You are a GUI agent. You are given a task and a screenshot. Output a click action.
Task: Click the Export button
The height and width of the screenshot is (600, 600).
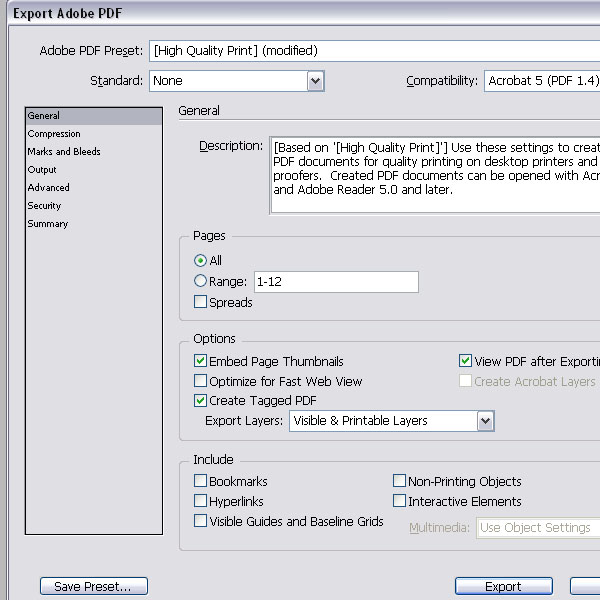pos(504,586)
